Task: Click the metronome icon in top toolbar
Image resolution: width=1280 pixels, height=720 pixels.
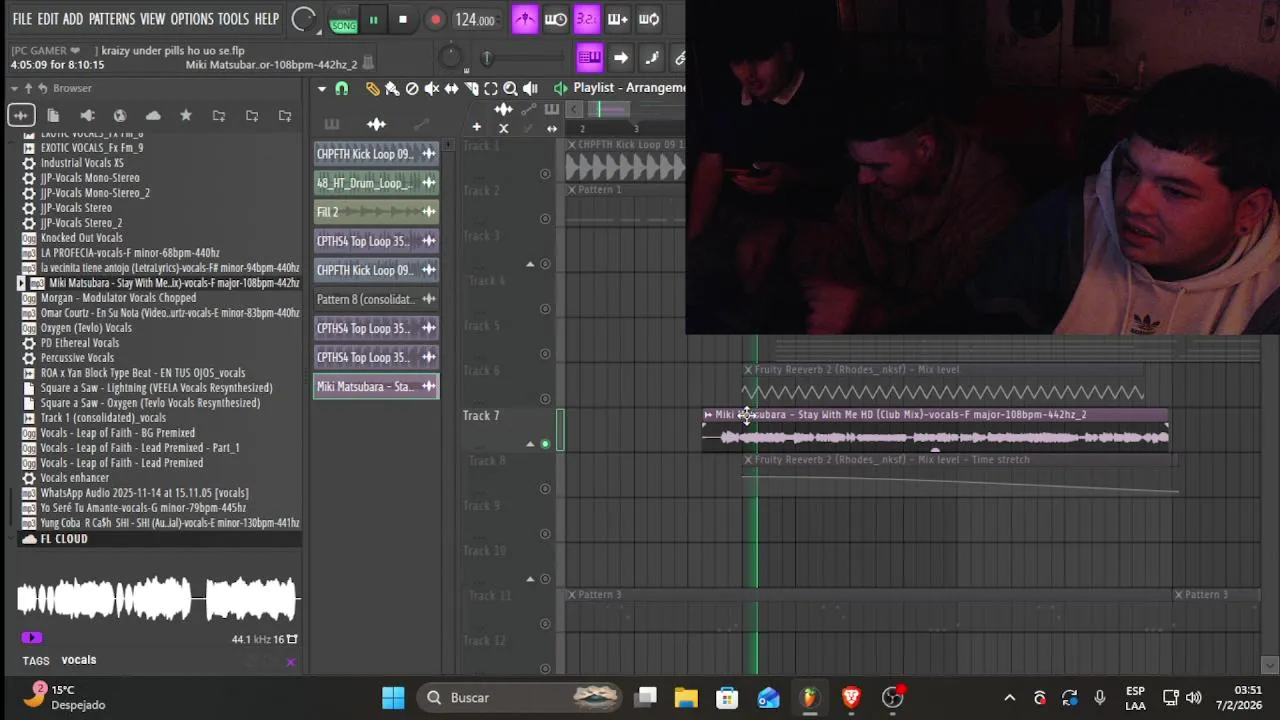Action: [525, 19]
